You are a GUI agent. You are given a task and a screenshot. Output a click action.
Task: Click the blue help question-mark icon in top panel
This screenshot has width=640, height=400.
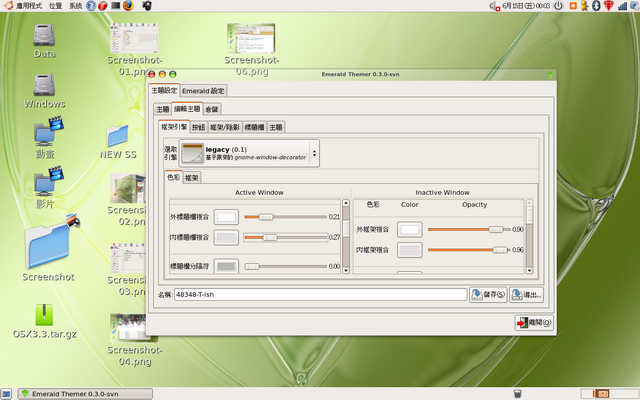coord(91,6)
